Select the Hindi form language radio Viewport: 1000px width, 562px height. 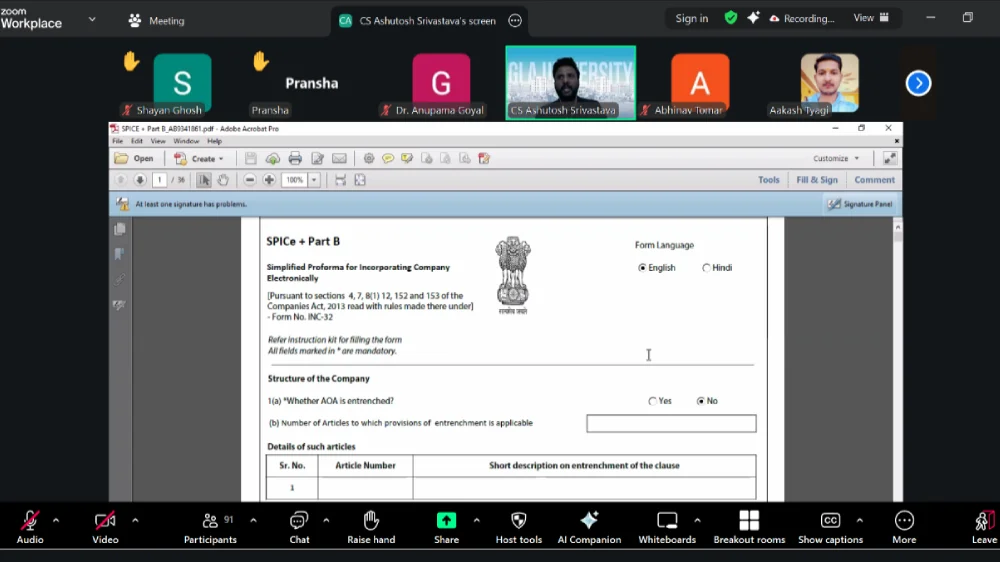tap(706, 268)
